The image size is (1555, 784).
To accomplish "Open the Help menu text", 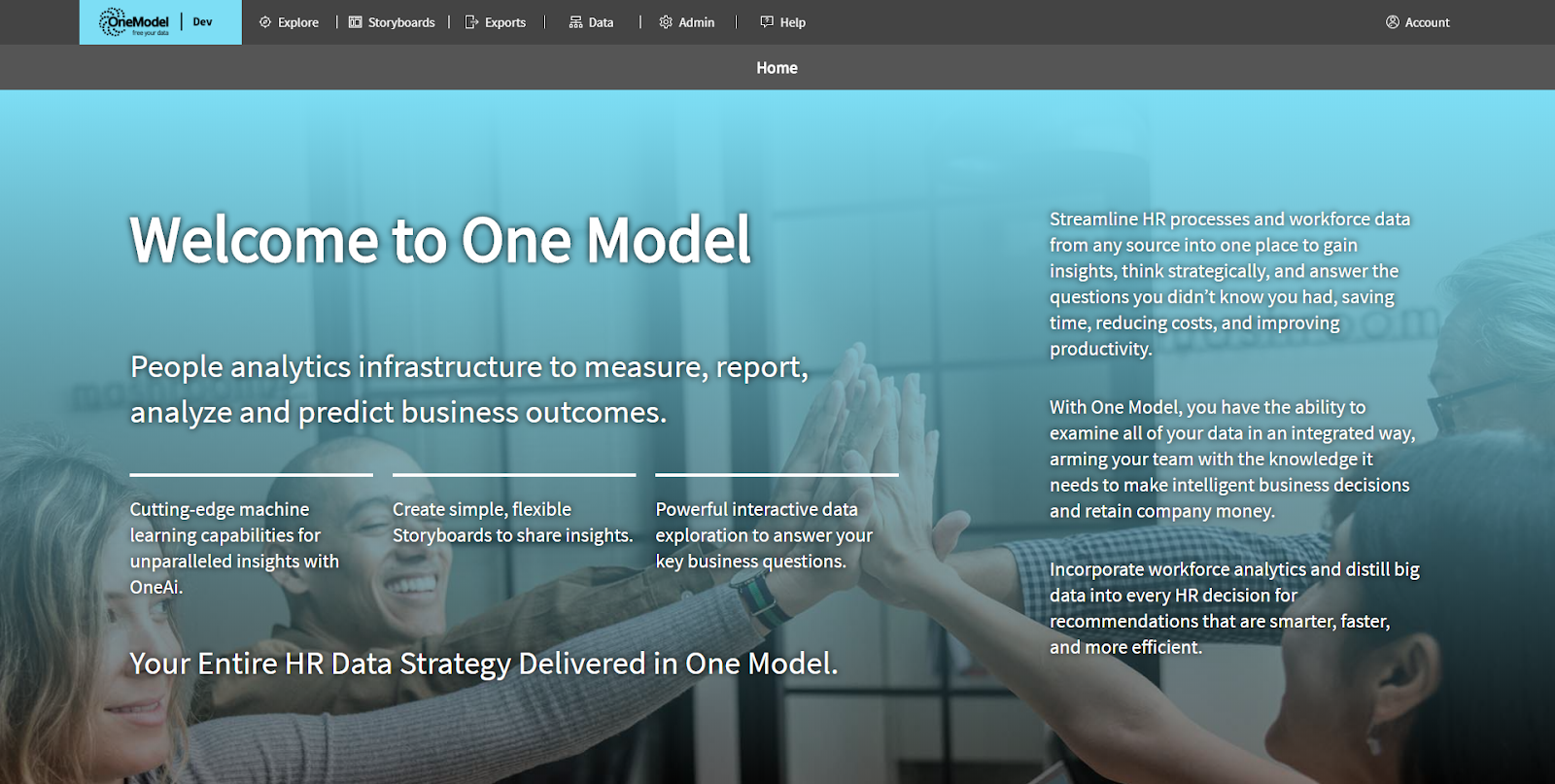I will point(793,22).
